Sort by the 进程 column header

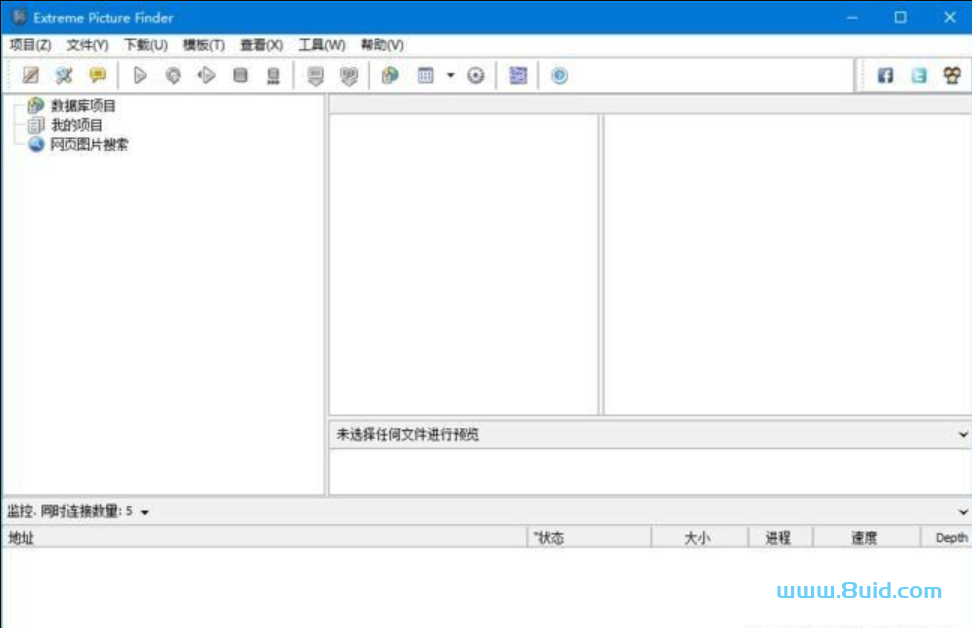[x=780, y=537]
